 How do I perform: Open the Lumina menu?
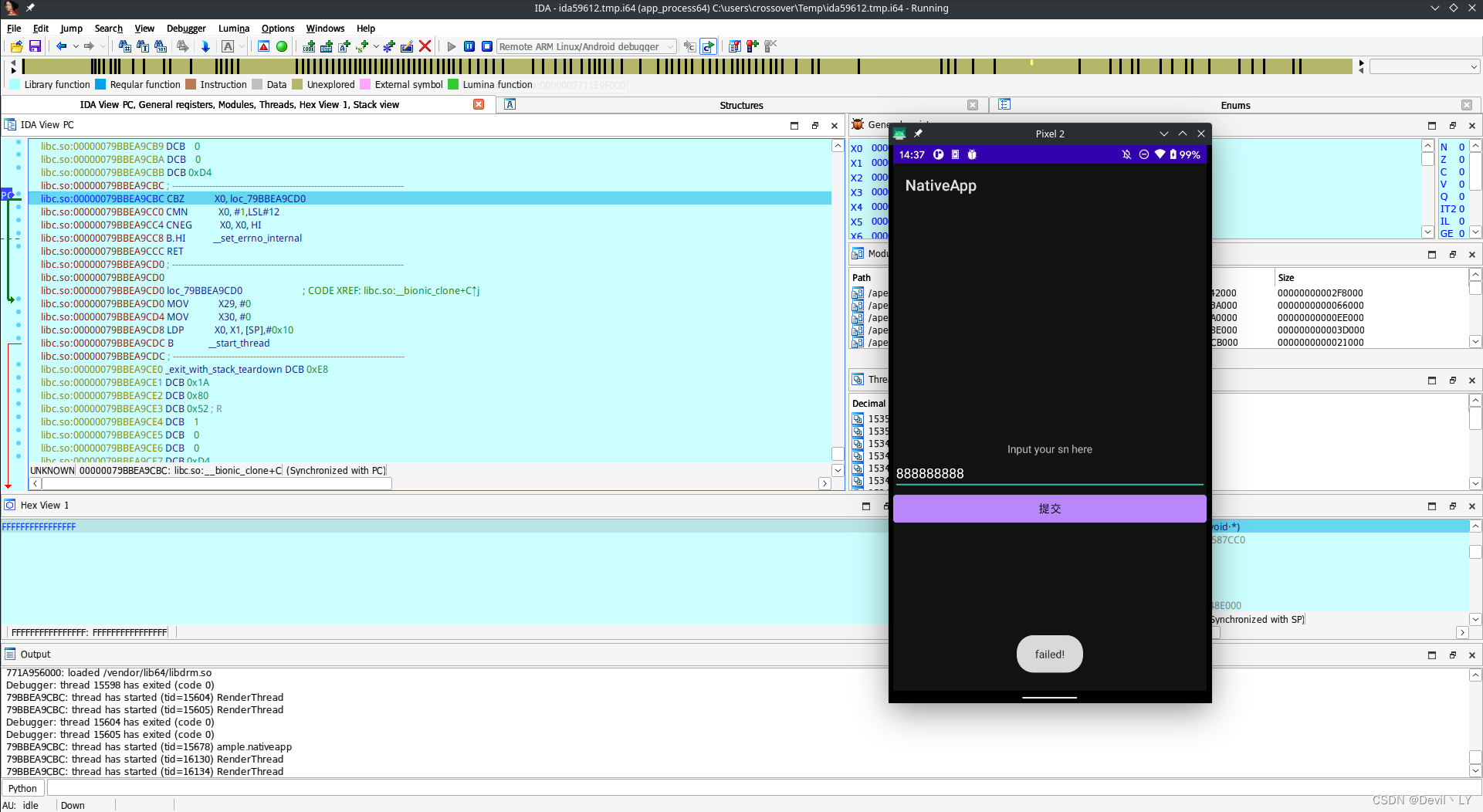point(233,28)
